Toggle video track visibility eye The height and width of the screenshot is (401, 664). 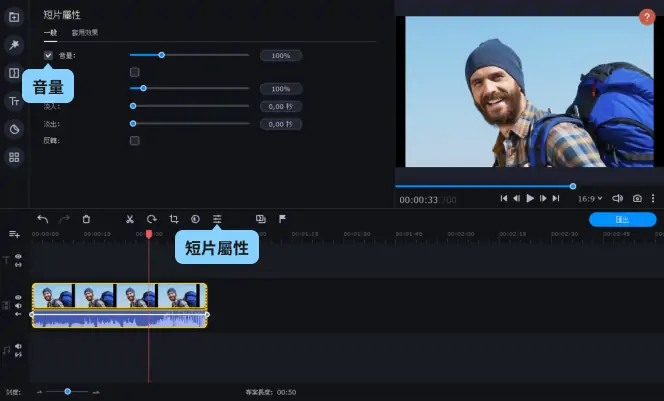[x=18, y=297]
